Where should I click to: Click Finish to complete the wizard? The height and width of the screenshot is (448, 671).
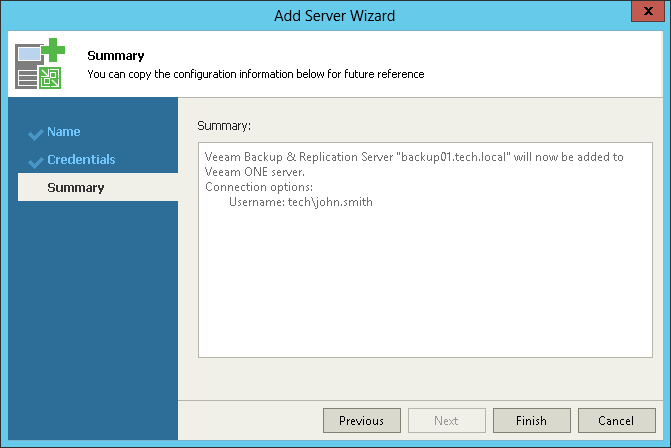531,421
